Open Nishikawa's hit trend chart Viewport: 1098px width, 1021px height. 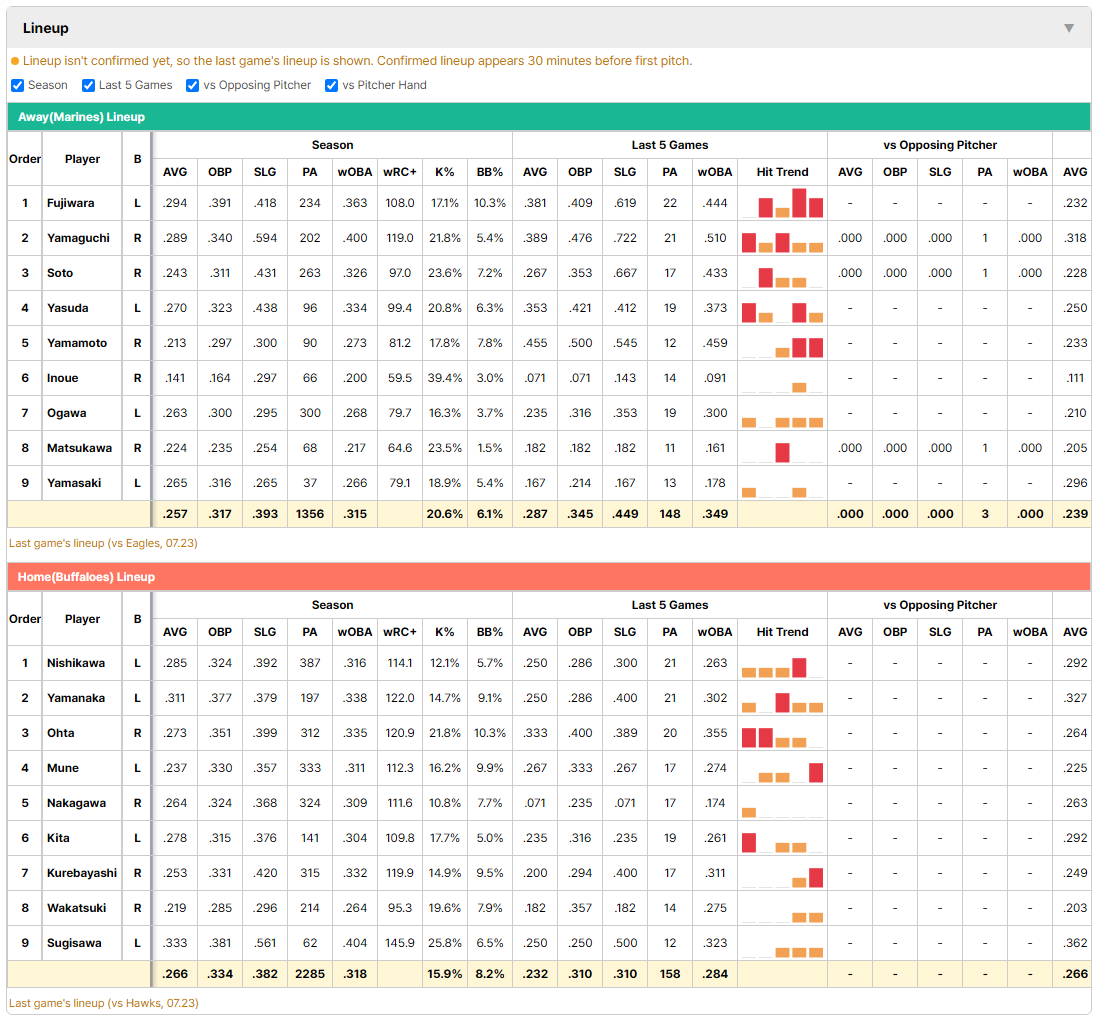[782, 663]
